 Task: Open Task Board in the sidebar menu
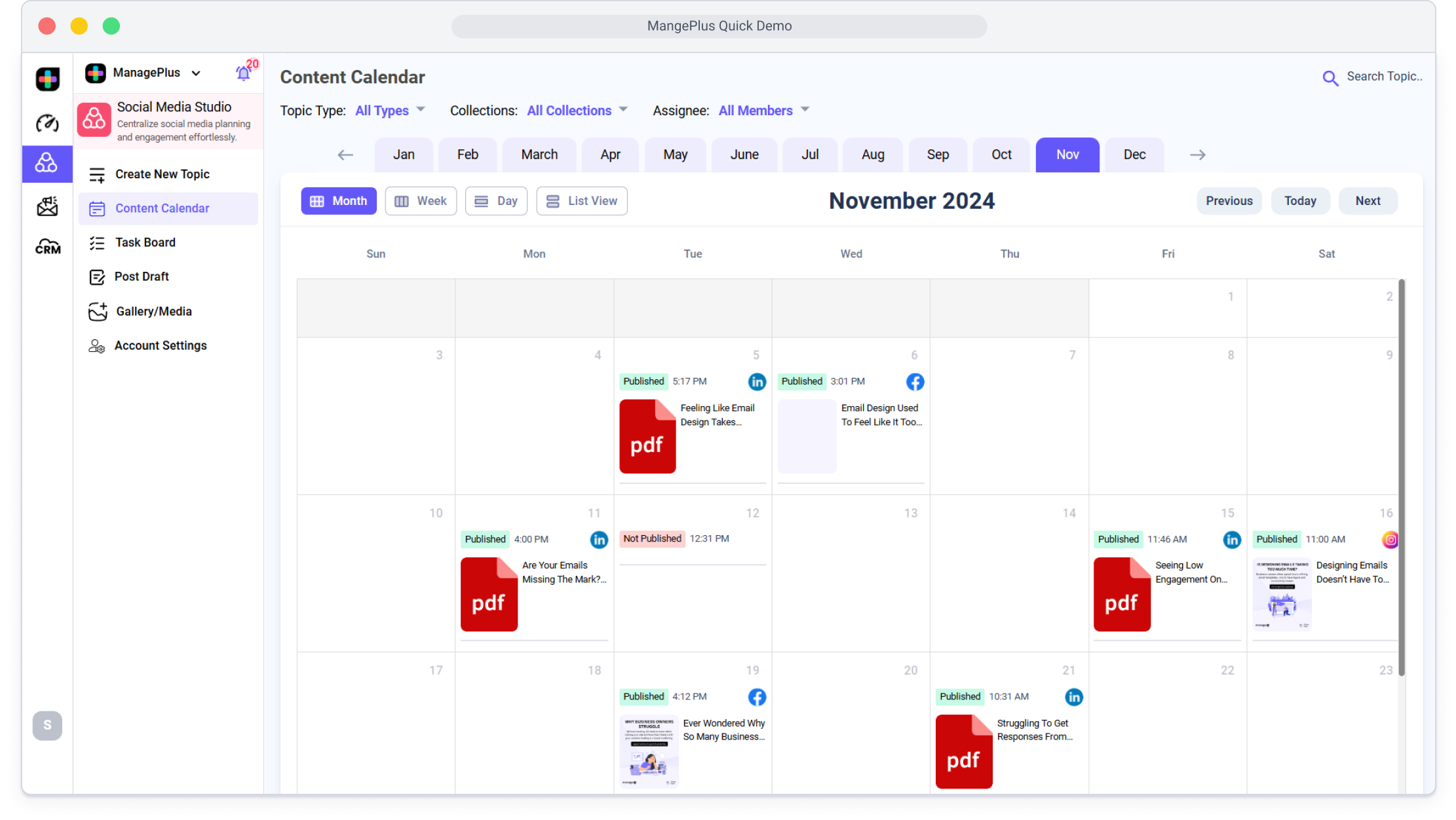click(145, 242)
